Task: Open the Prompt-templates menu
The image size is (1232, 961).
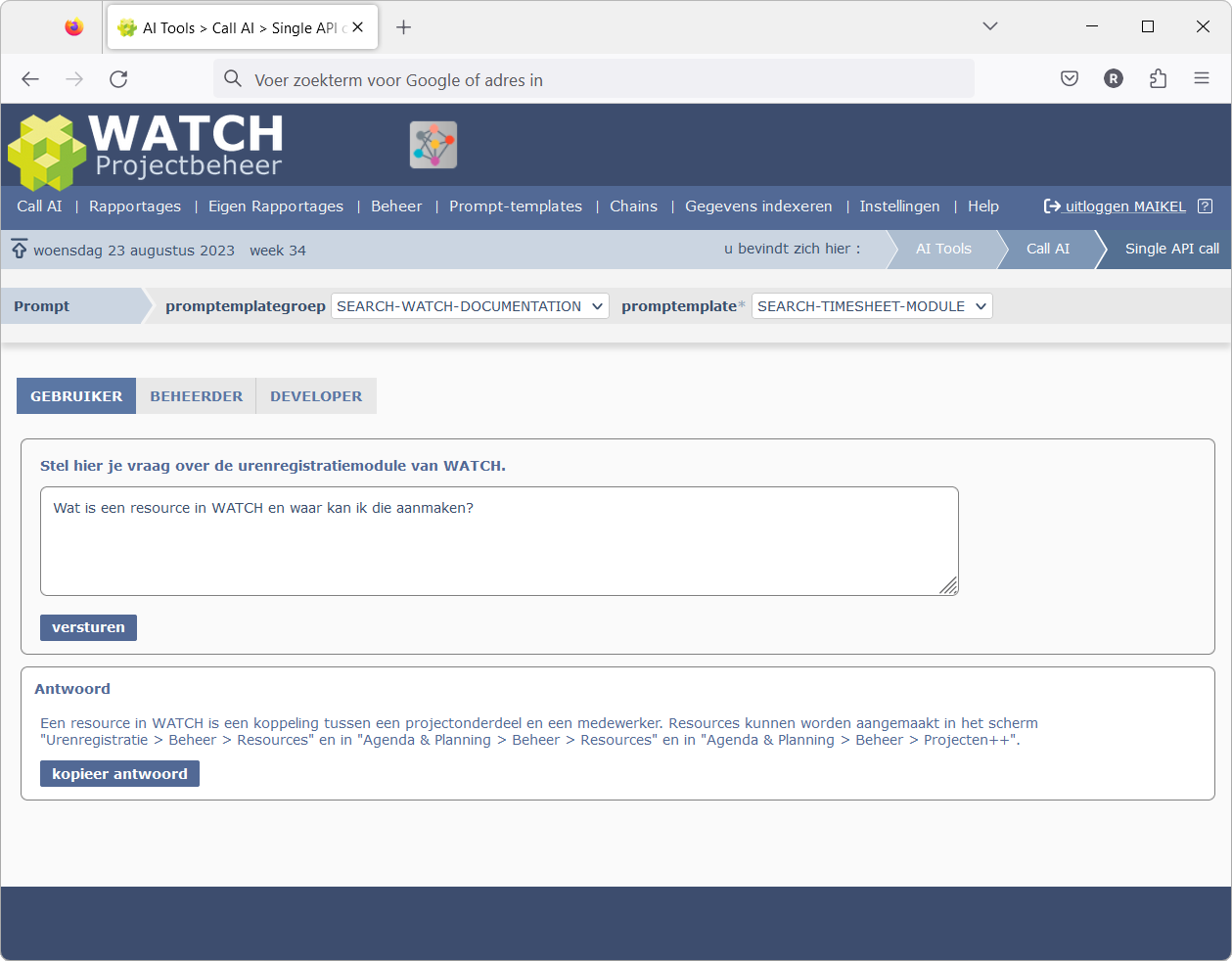Action: tap(516, 206)
